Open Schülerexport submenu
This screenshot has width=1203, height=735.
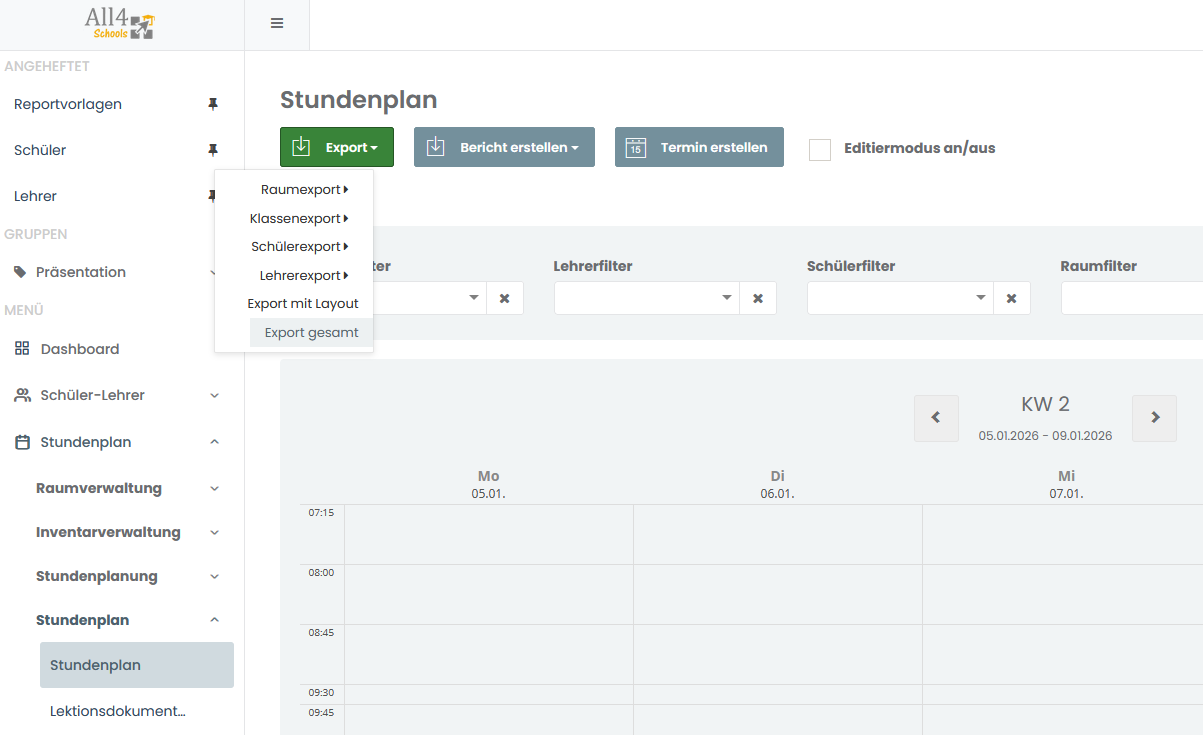point(300,246)
